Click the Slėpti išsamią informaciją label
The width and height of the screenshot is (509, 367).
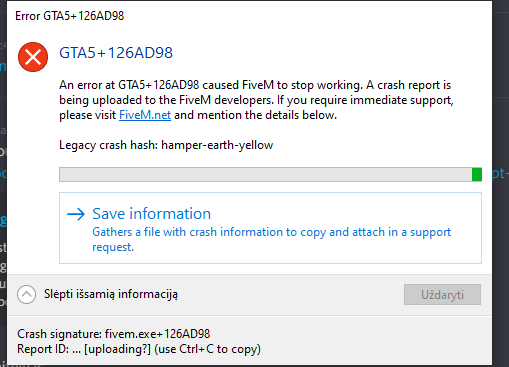click(x=111, y=294)
